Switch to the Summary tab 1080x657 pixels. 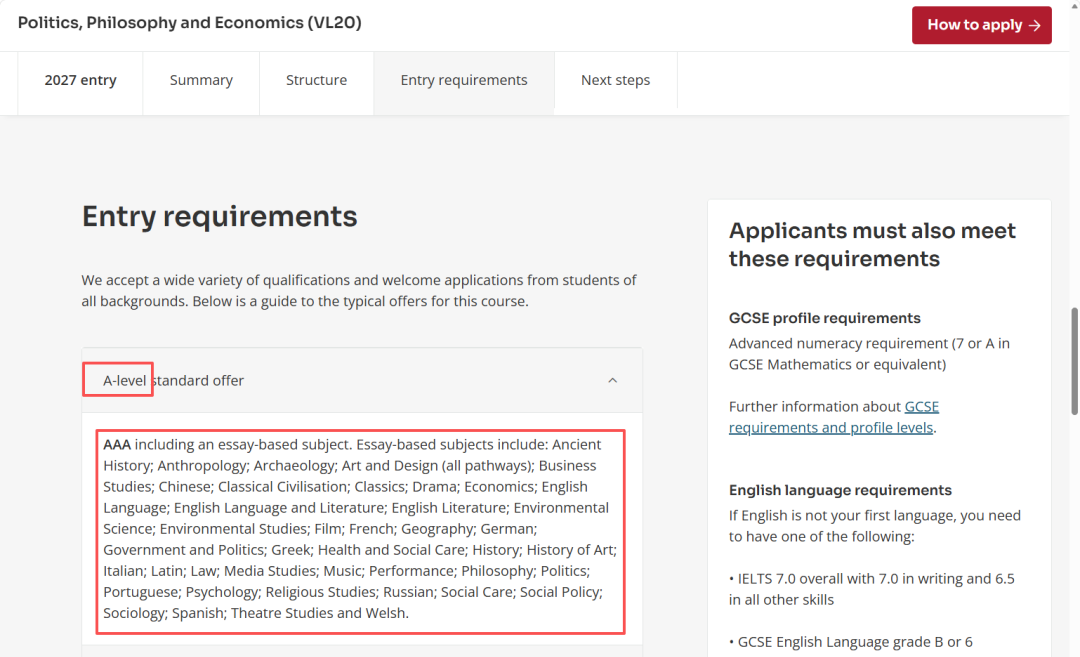coord(201,81)
